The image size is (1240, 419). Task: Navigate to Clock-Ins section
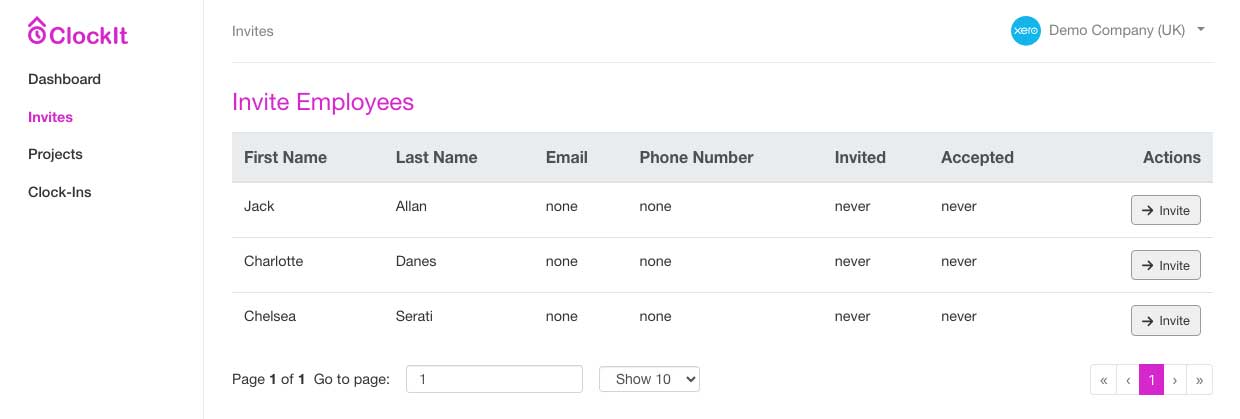(59, 192)
